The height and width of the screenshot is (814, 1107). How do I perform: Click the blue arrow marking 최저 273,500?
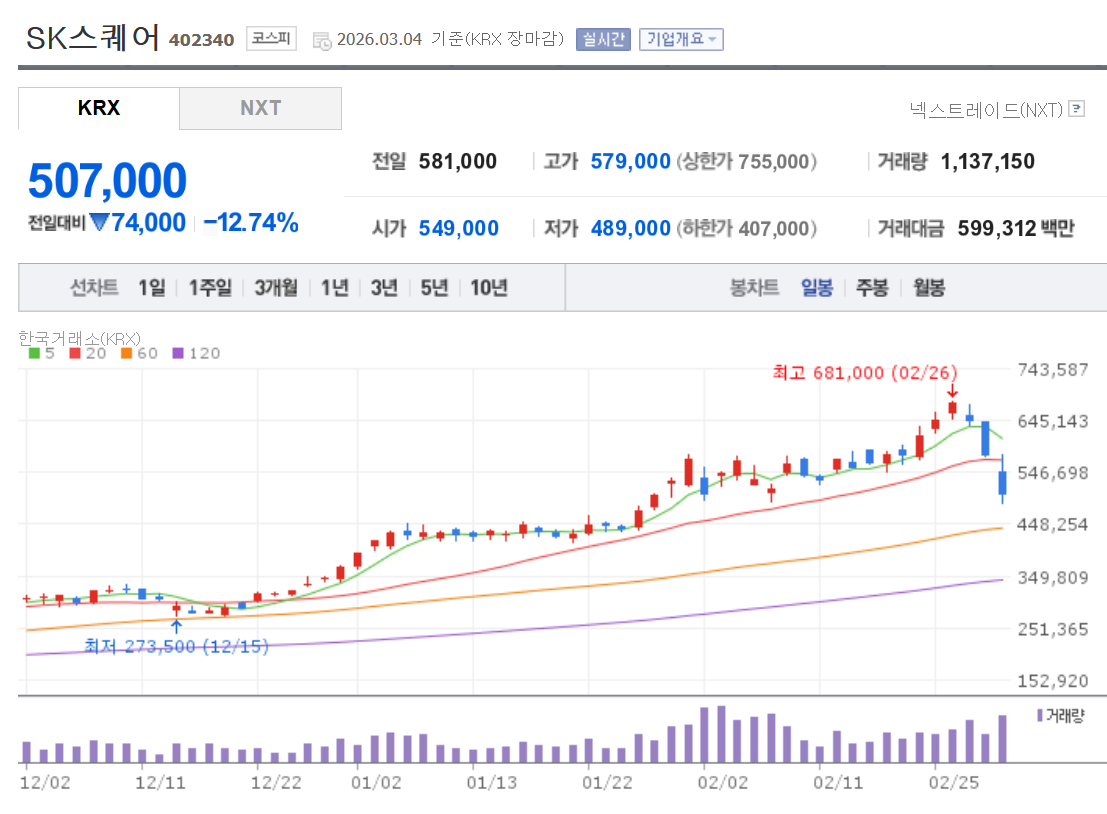tap(177, 624)
